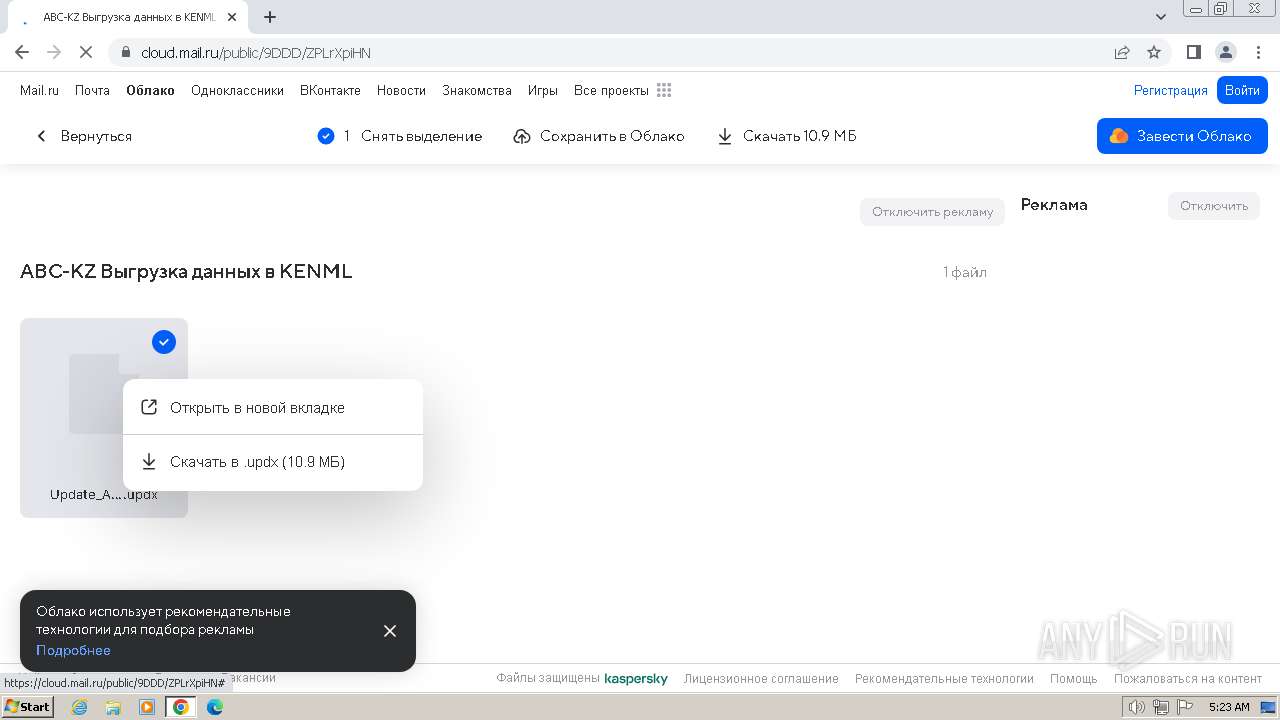
Task: Click the share page icon in address bar
Action: (1122, 52)
